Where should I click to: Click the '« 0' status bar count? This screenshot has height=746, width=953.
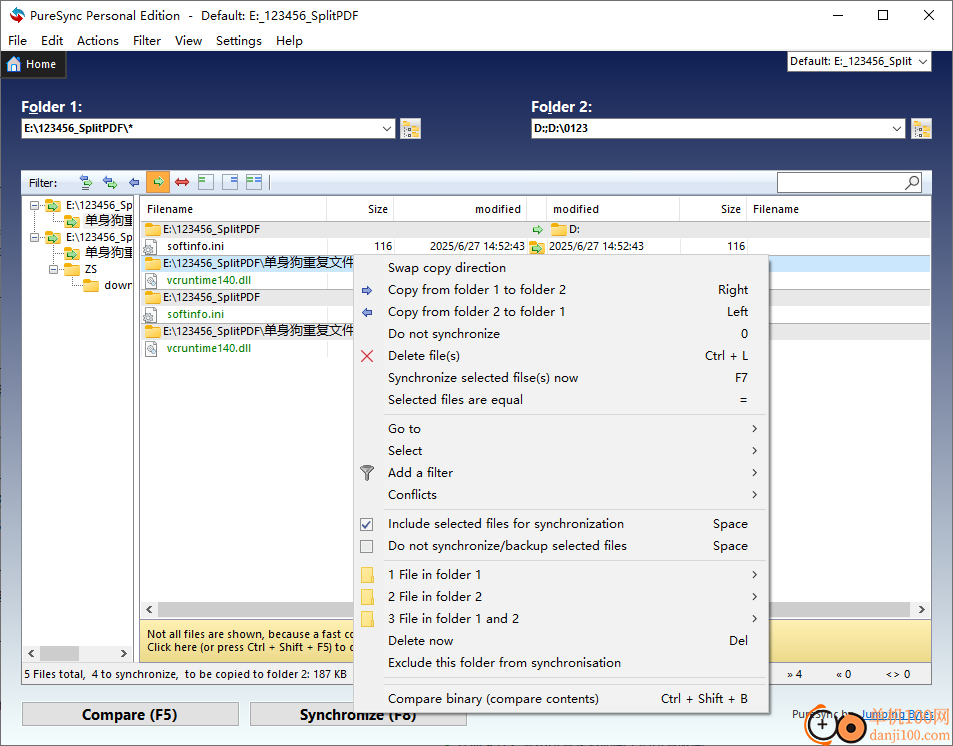844,674
